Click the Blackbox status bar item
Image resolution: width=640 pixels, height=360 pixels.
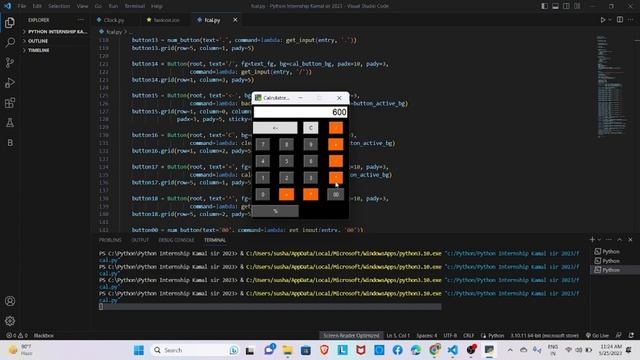point(44,336)
